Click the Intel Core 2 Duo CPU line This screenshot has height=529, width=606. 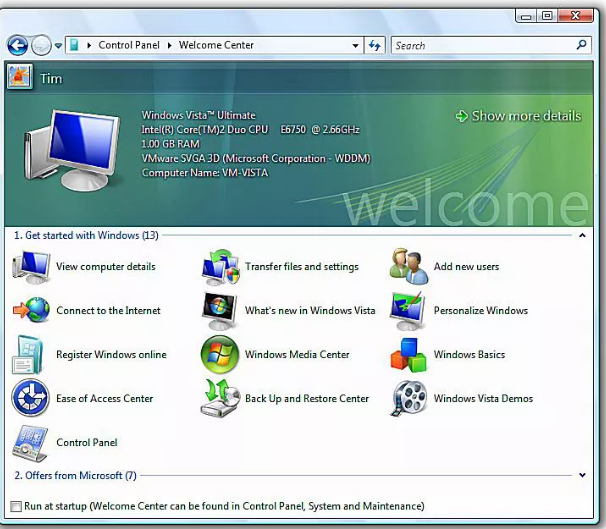250,129
